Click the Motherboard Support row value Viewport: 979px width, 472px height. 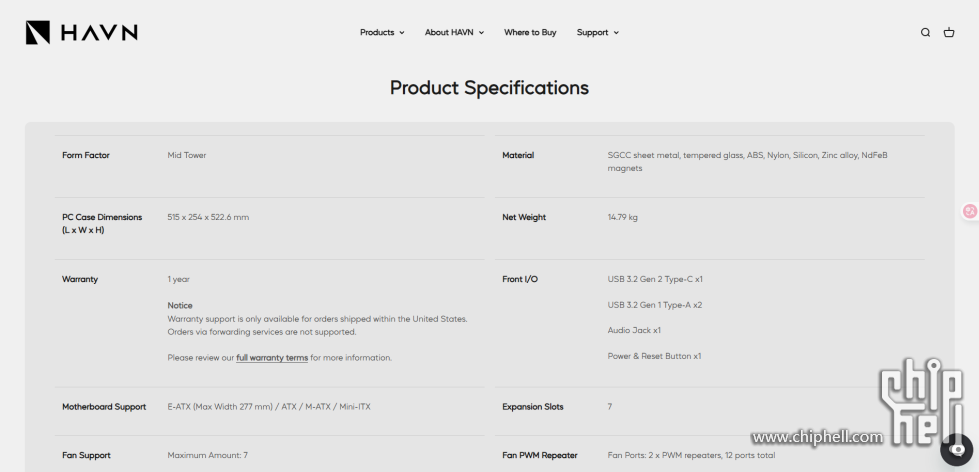tap(269, 407)
